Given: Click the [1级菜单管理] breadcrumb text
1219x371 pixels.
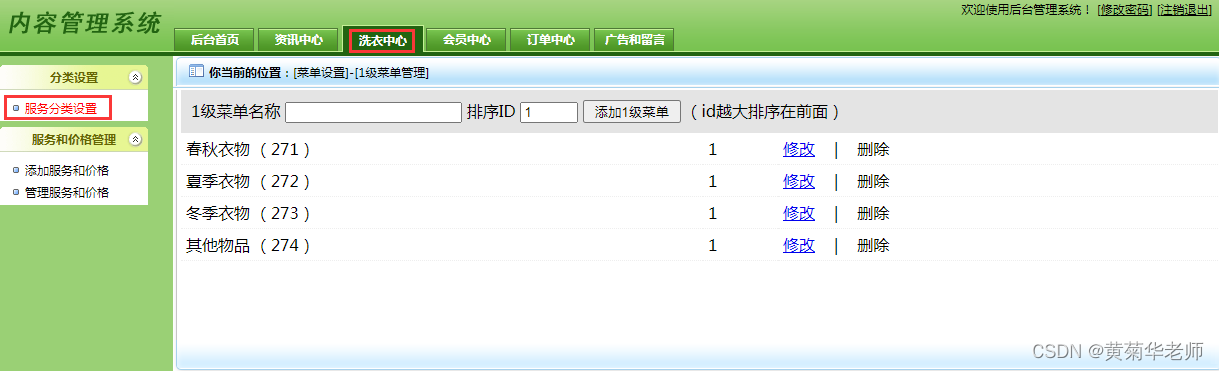Looking at the screenshot, I should click(392, 73).
